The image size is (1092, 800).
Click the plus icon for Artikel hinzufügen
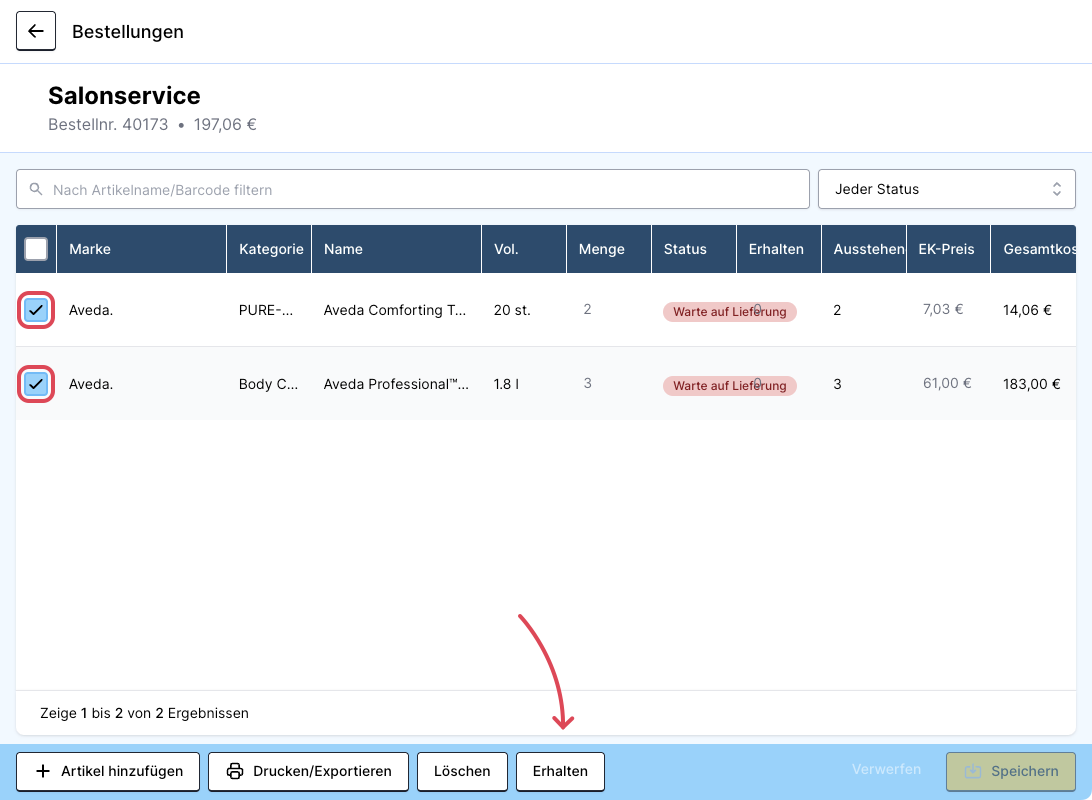pos(42,771)
